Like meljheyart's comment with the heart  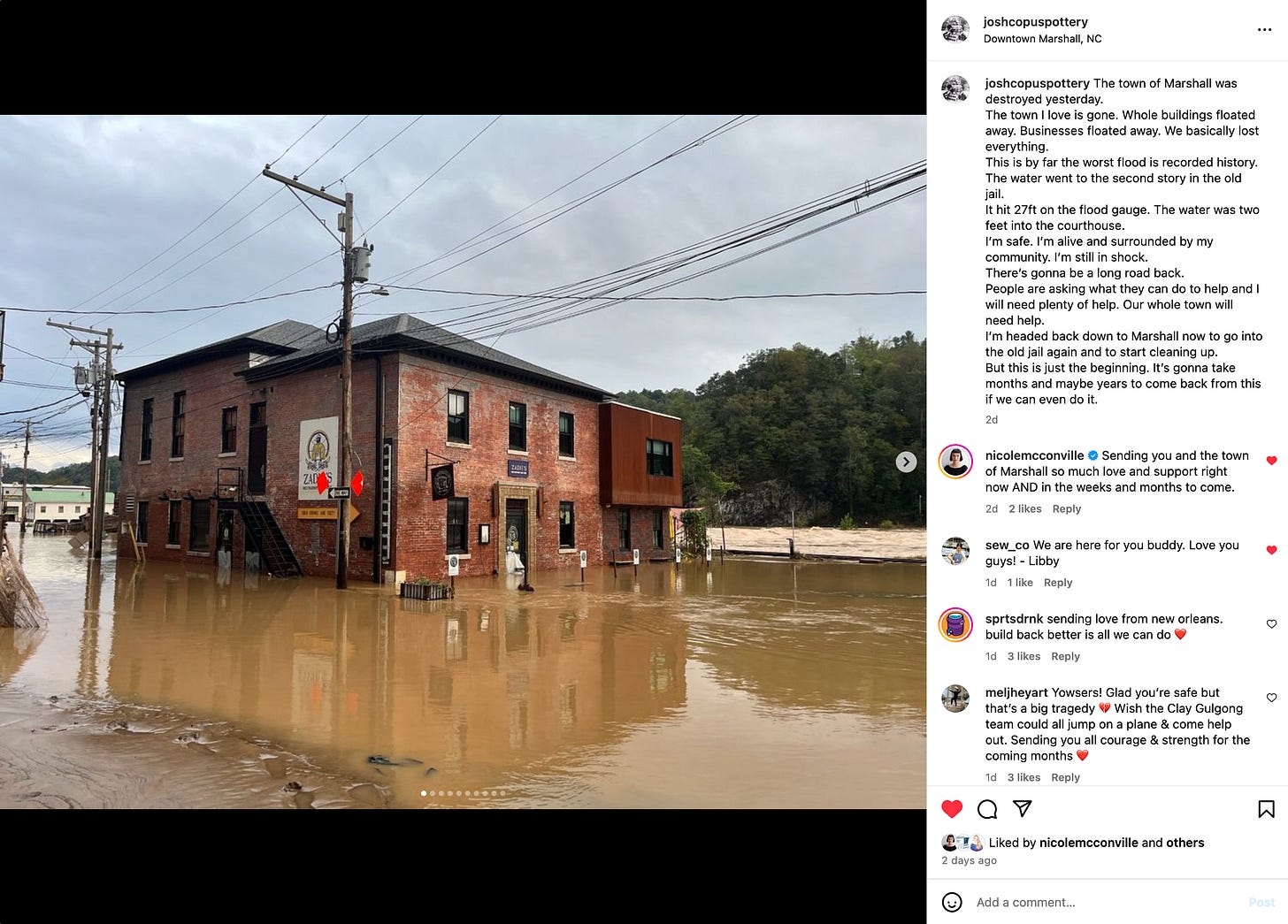(1271, 698)
